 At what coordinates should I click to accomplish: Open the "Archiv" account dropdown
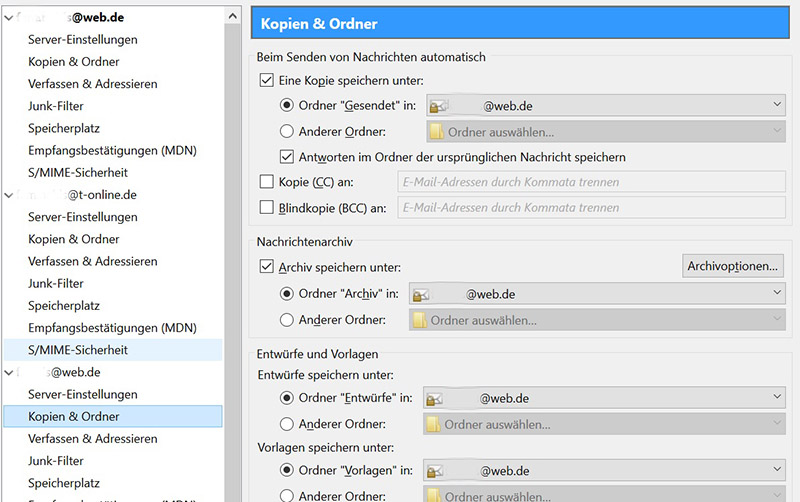[x=778, y=294]
